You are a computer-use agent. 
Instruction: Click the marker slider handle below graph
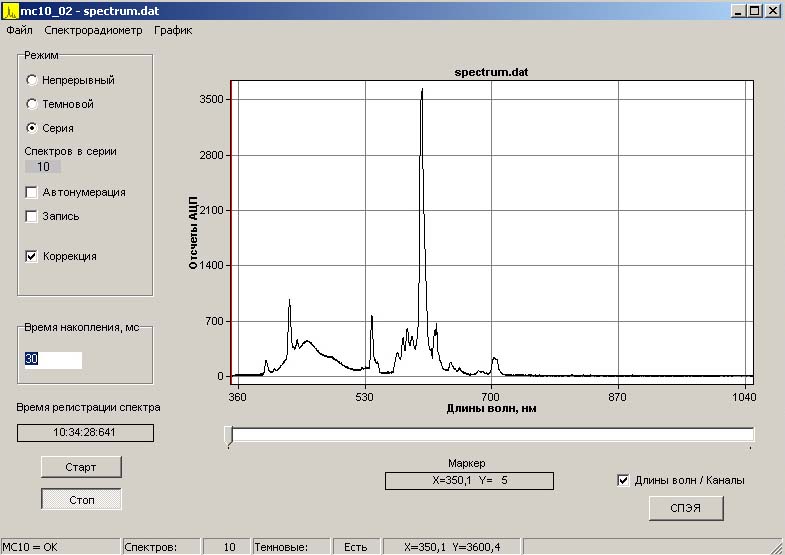point(230,434)
